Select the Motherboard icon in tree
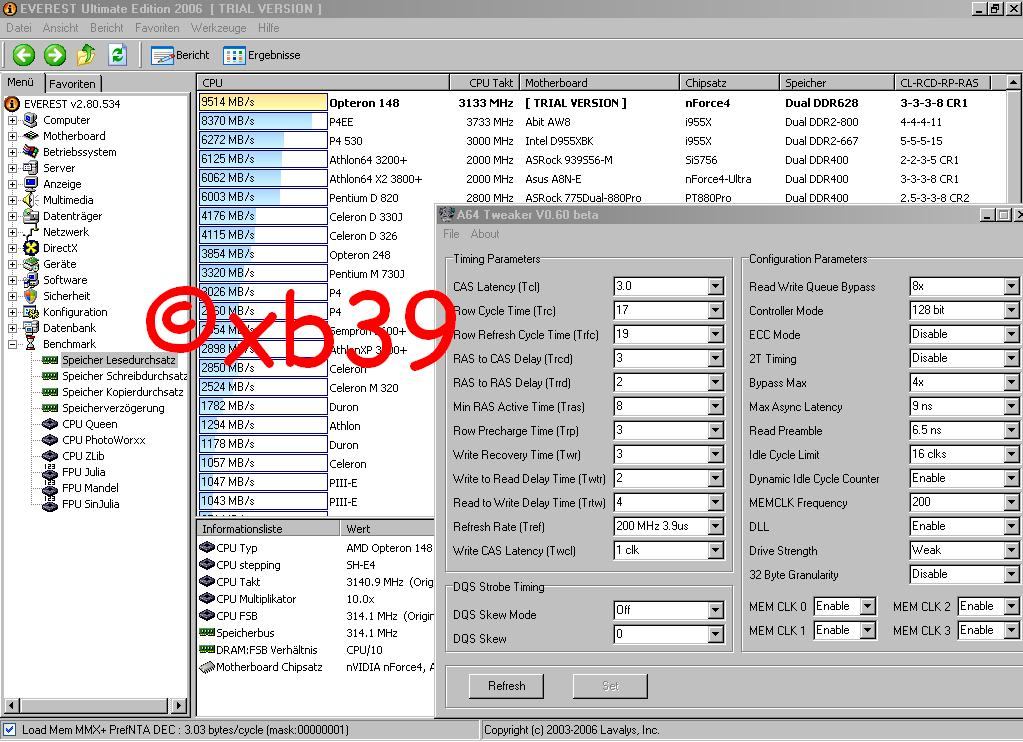 point(31,136)
